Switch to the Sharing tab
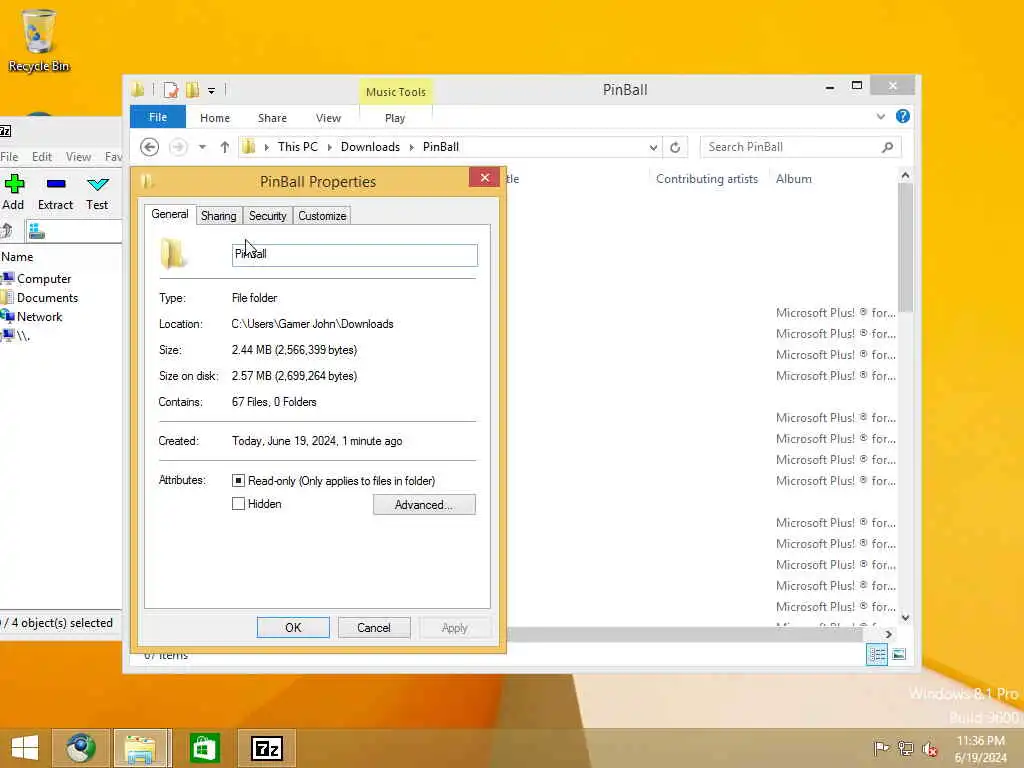This screenshot has height=768, width=1024. click(219, 216)
